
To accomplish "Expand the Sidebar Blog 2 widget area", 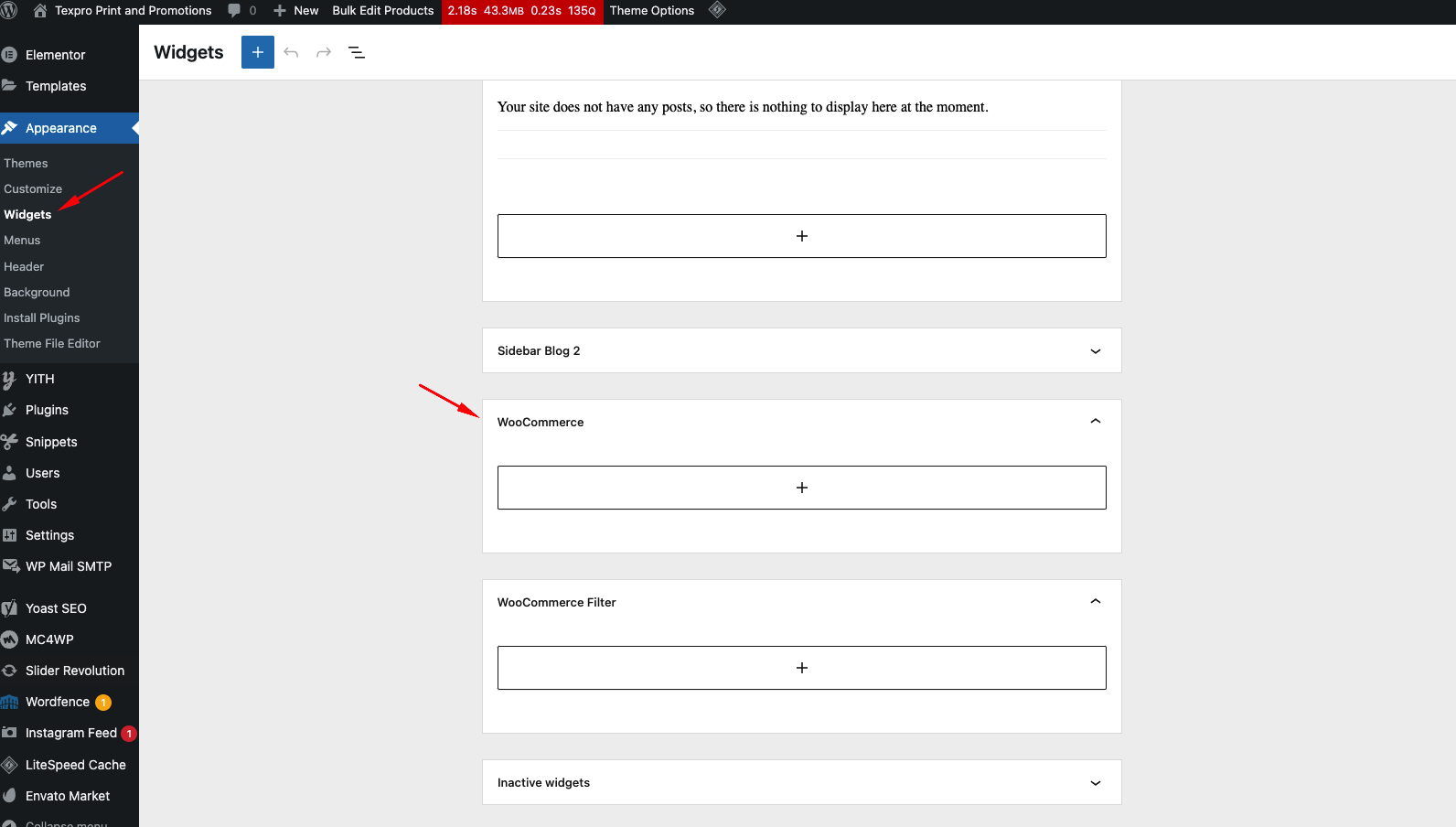I will pos(1096,351).
